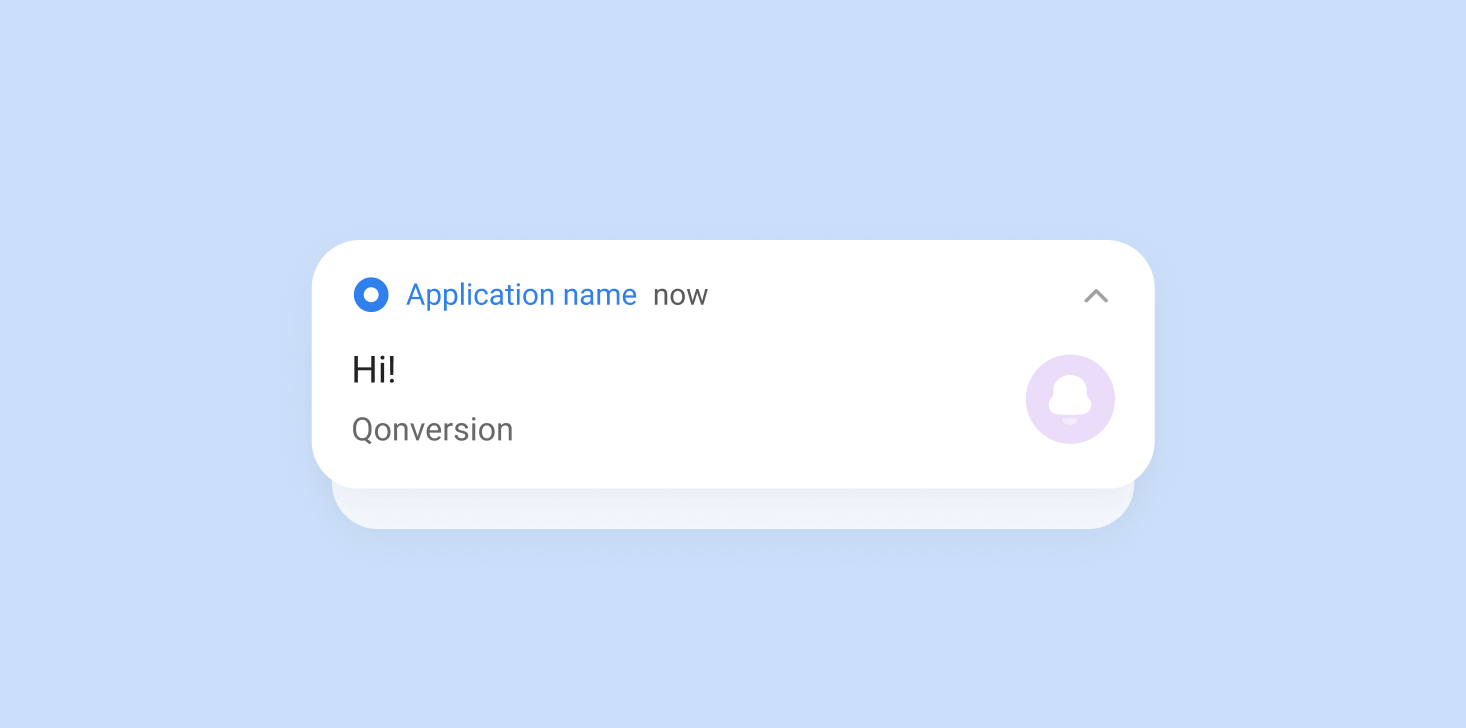
Task: Select the Application name label
Action: click(521, 295)
